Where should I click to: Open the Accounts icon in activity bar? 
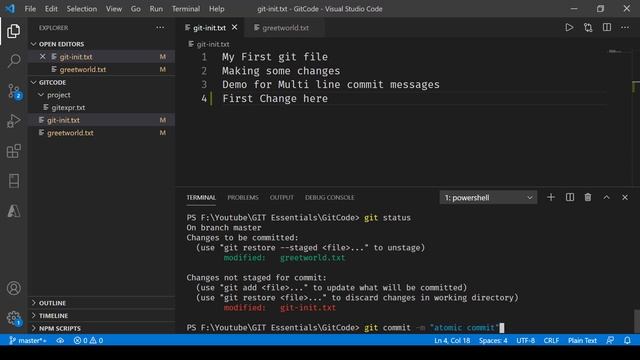[13, 288]
